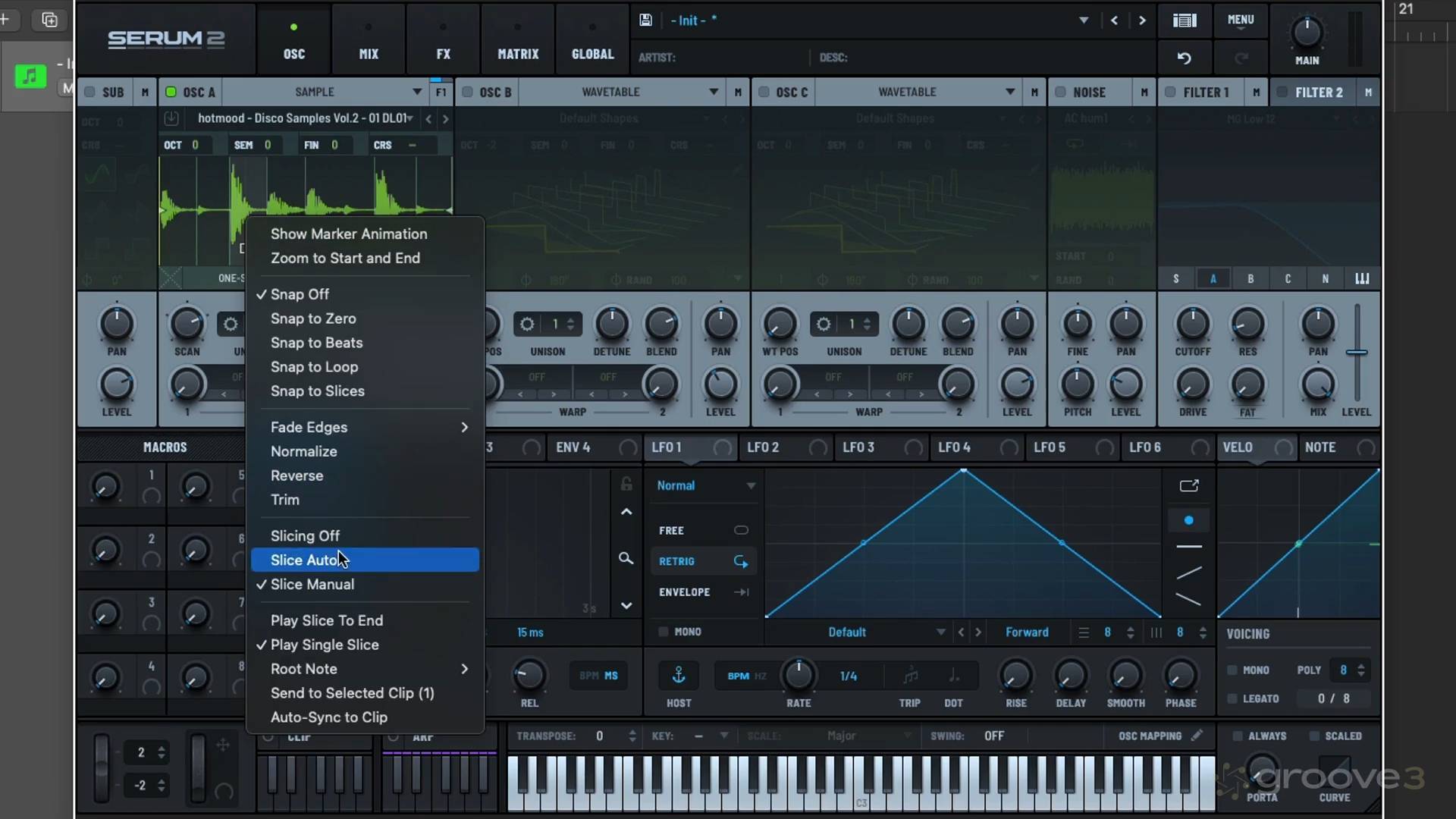Image resolution: width=1456 pixels, height=819 pixels.
Task: Open the OSC C wavetable type dropdown
Action: tap(1010, 92)
